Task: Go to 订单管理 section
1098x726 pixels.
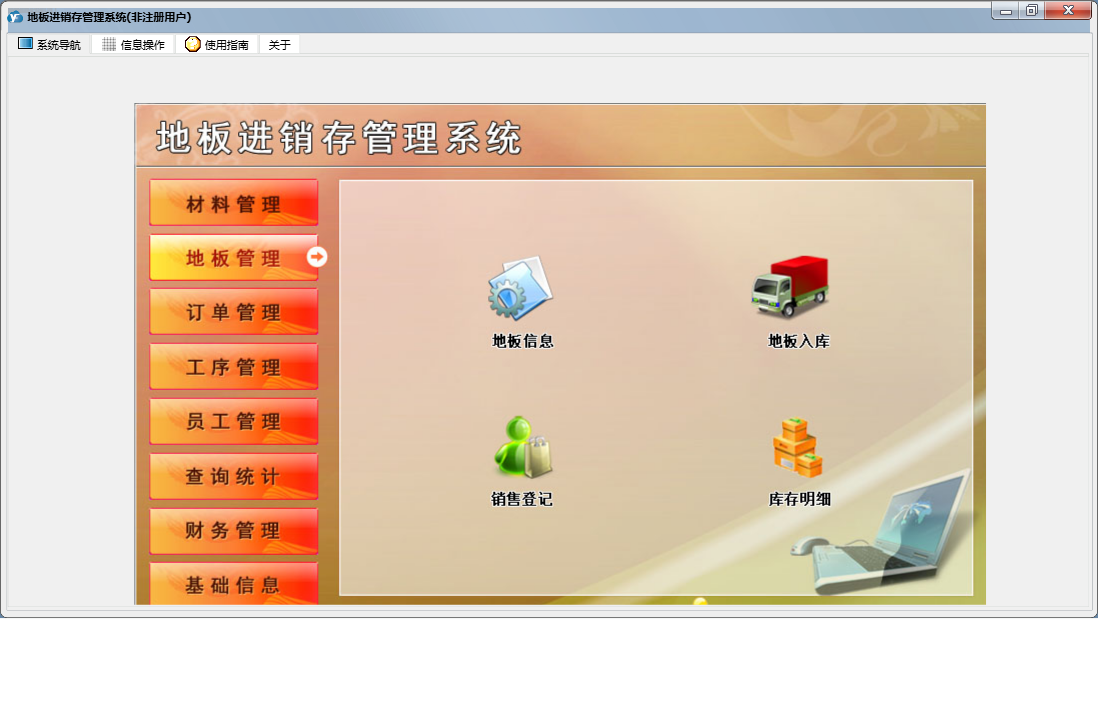Action: click(x=234, y=312)
